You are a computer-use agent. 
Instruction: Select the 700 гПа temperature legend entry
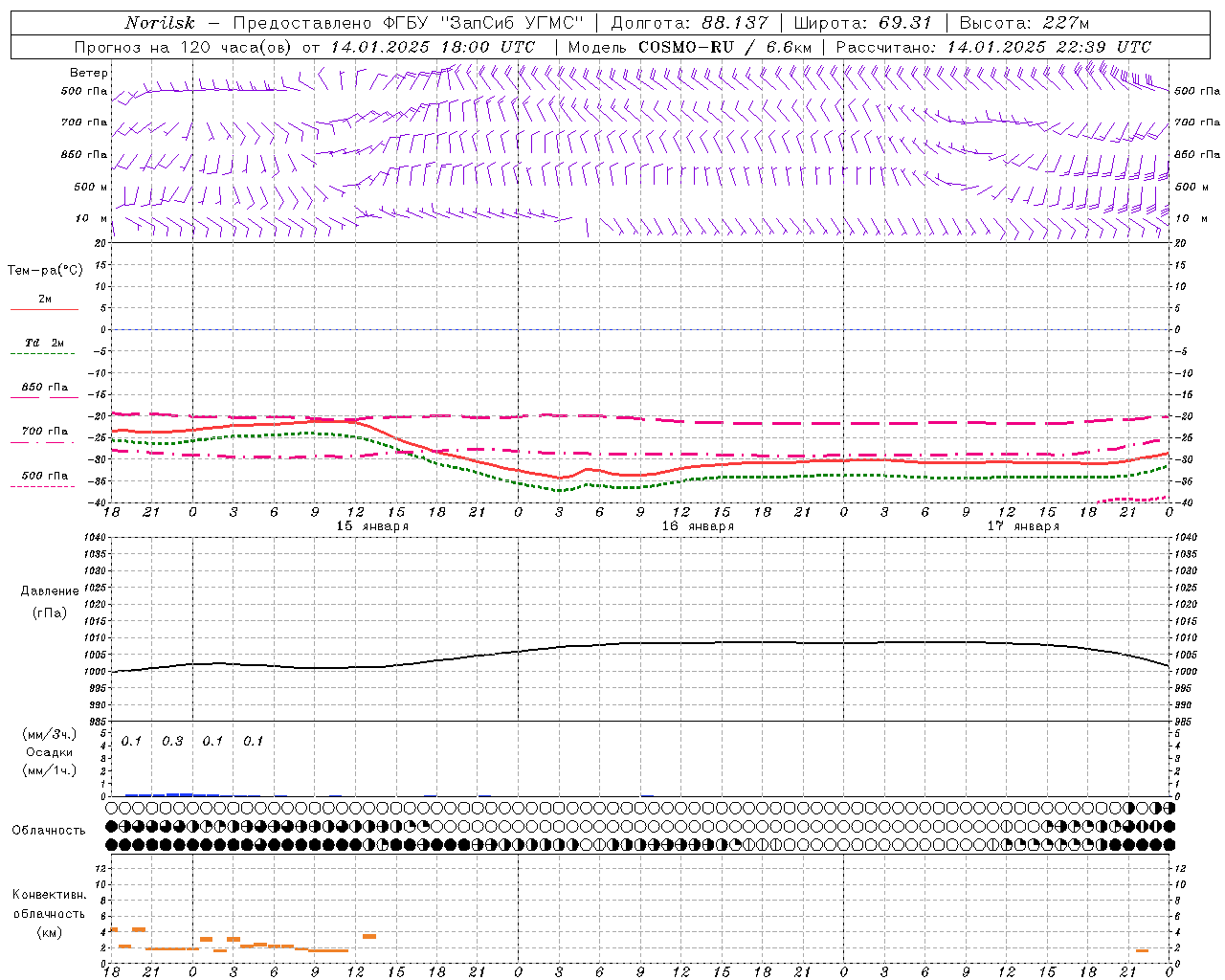tap(44, 433)
